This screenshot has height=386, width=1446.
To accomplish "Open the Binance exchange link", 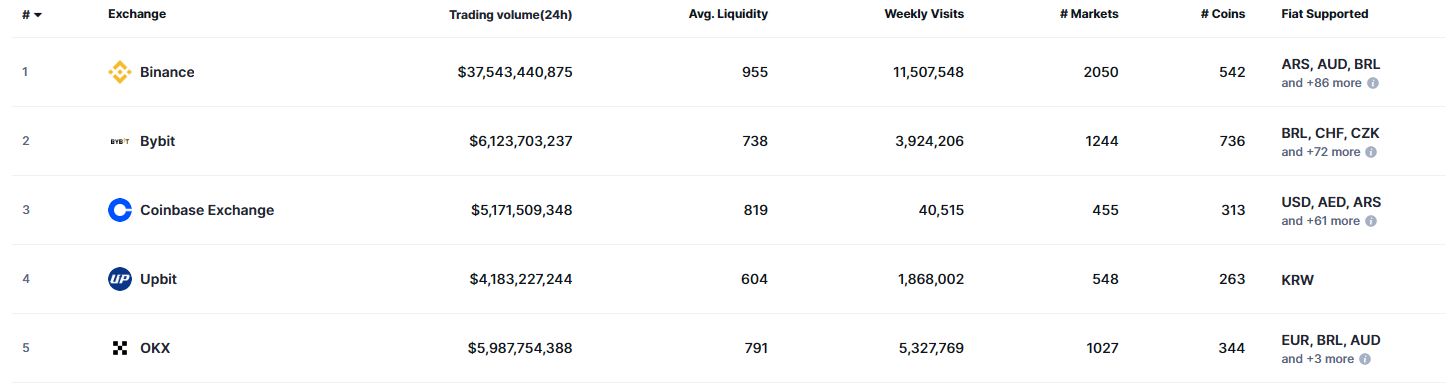I will (x=167, y=72).
